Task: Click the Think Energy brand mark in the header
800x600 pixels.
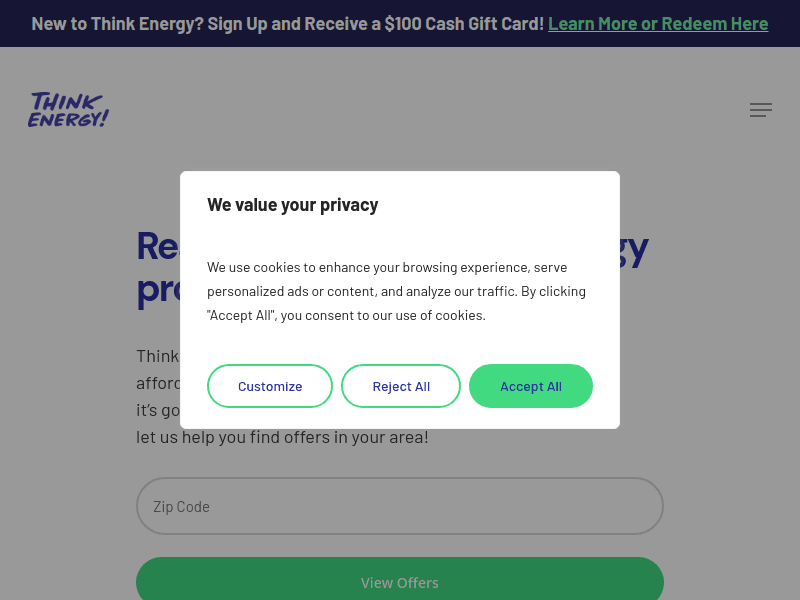Action: point(67,110)
